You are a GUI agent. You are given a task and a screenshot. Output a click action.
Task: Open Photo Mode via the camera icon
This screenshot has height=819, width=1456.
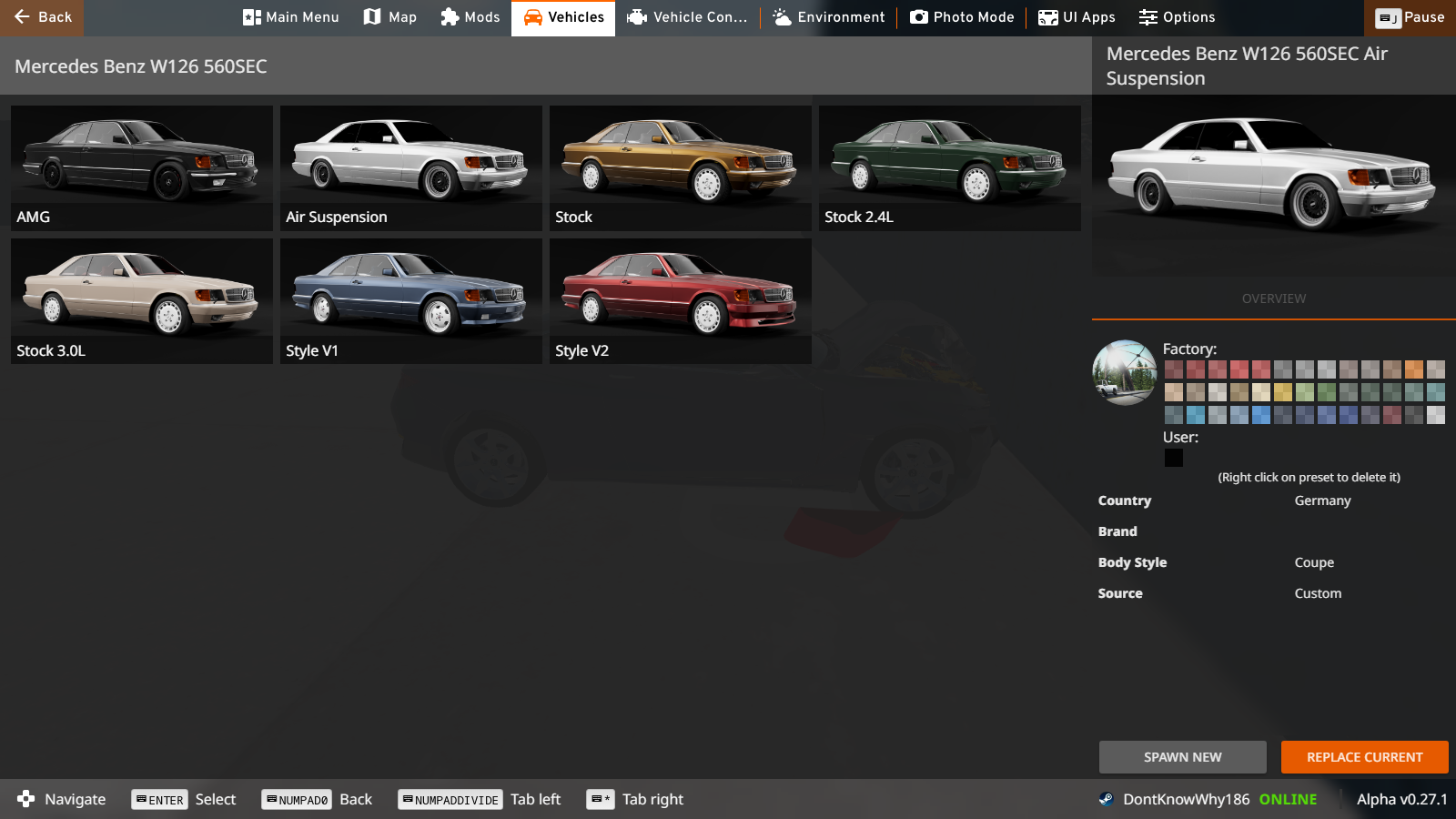pyautogui.click(x=919, y=17)
